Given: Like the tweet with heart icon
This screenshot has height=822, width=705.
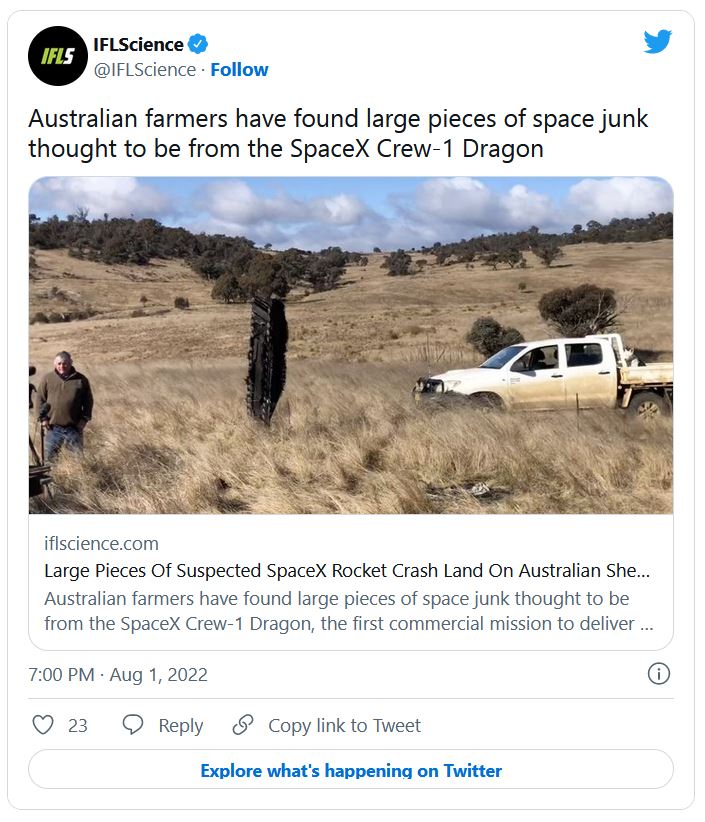Looking at the screenshot, I should [x=43, y=725].
